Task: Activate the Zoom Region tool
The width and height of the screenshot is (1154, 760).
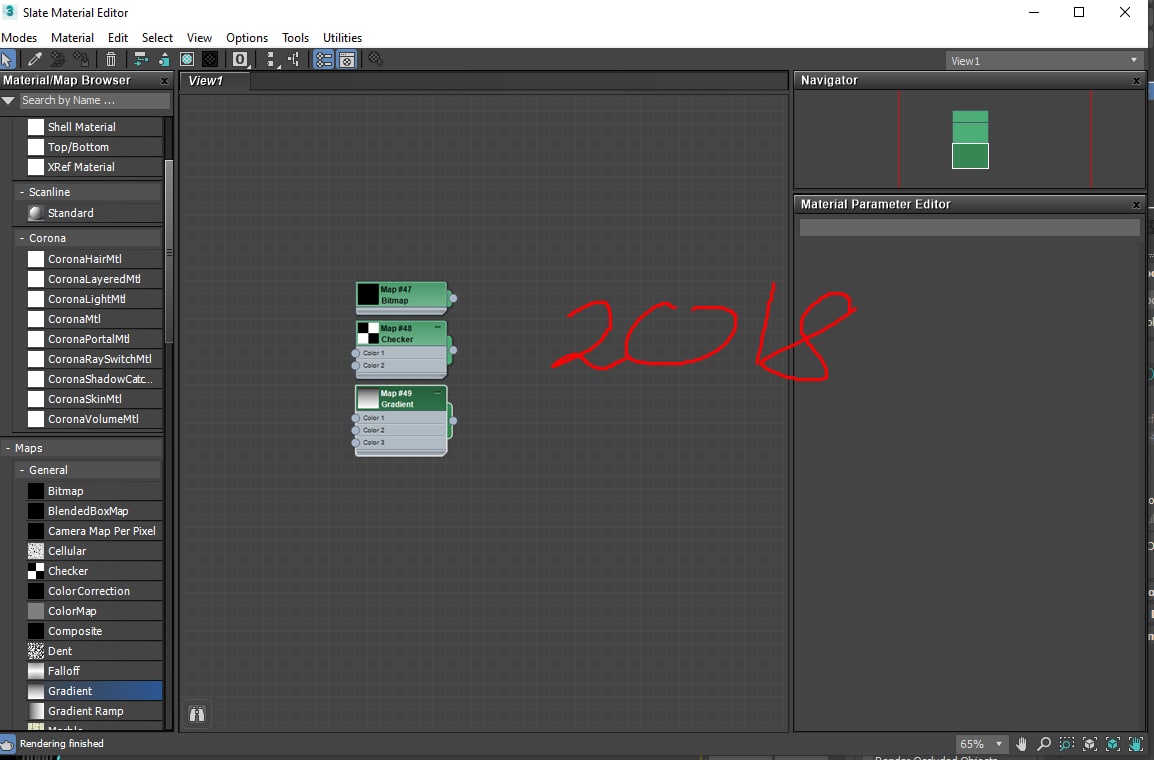Action: [1066, 744]
